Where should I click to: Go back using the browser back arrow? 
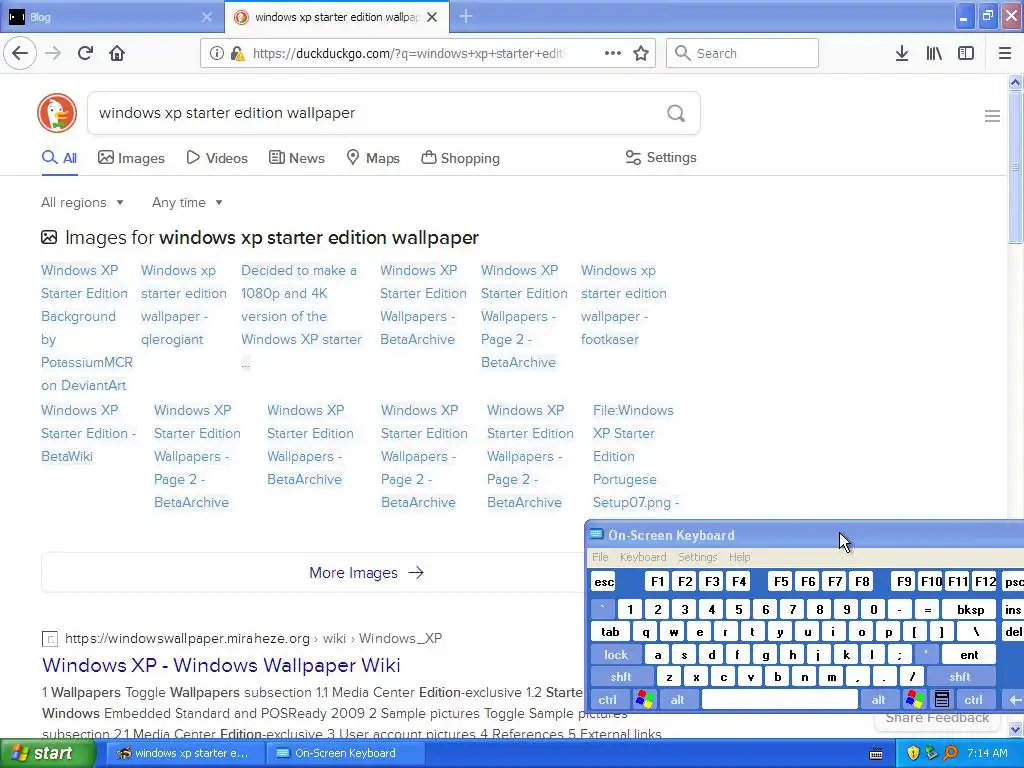[20, 54]
